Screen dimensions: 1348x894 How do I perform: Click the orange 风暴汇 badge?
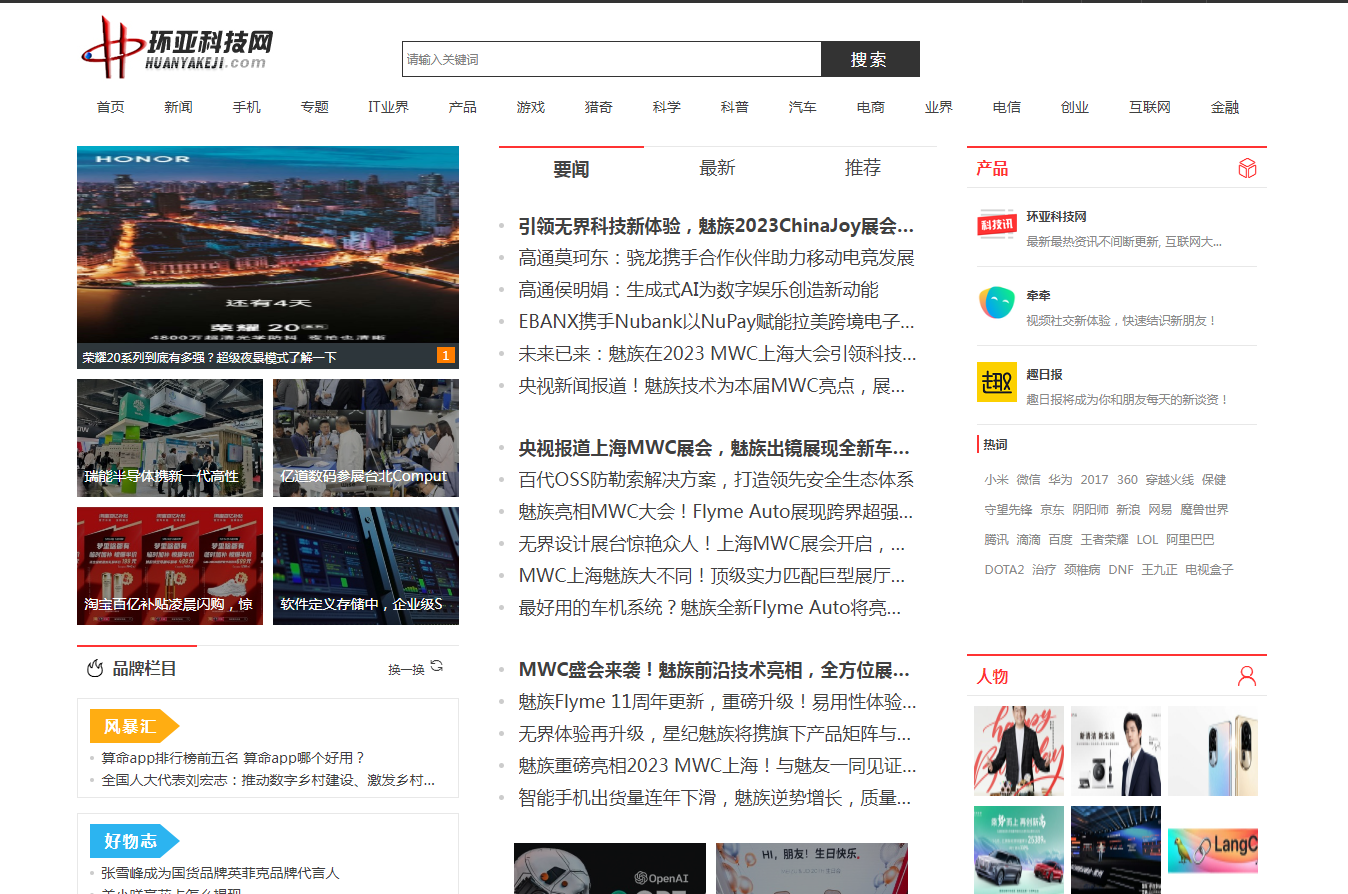(x=134, y=726)
